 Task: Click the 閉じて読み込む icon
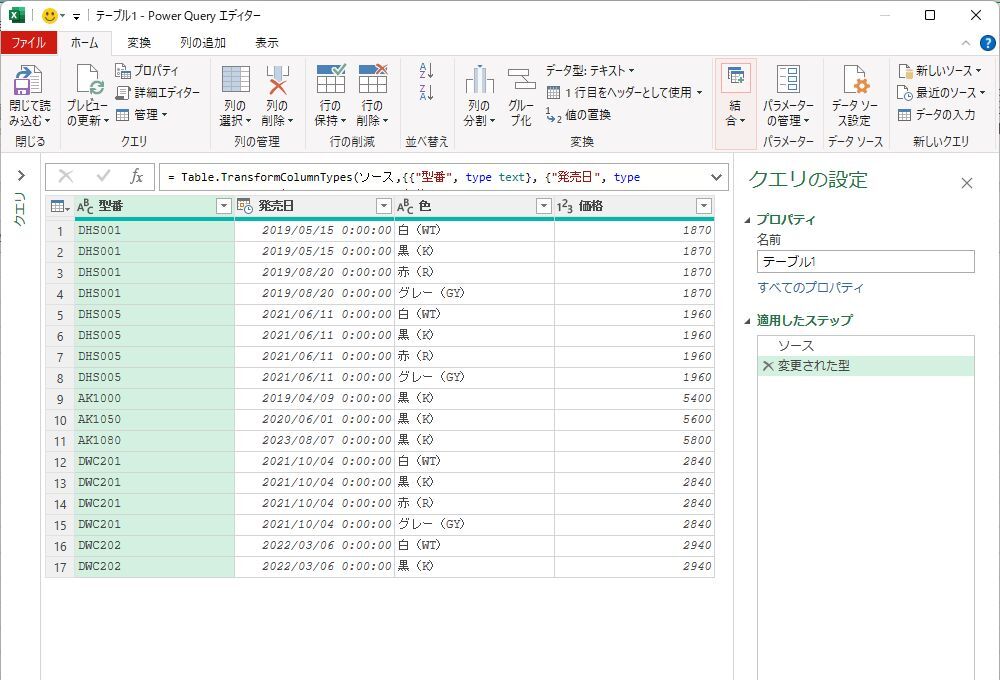tap(29, 82)
